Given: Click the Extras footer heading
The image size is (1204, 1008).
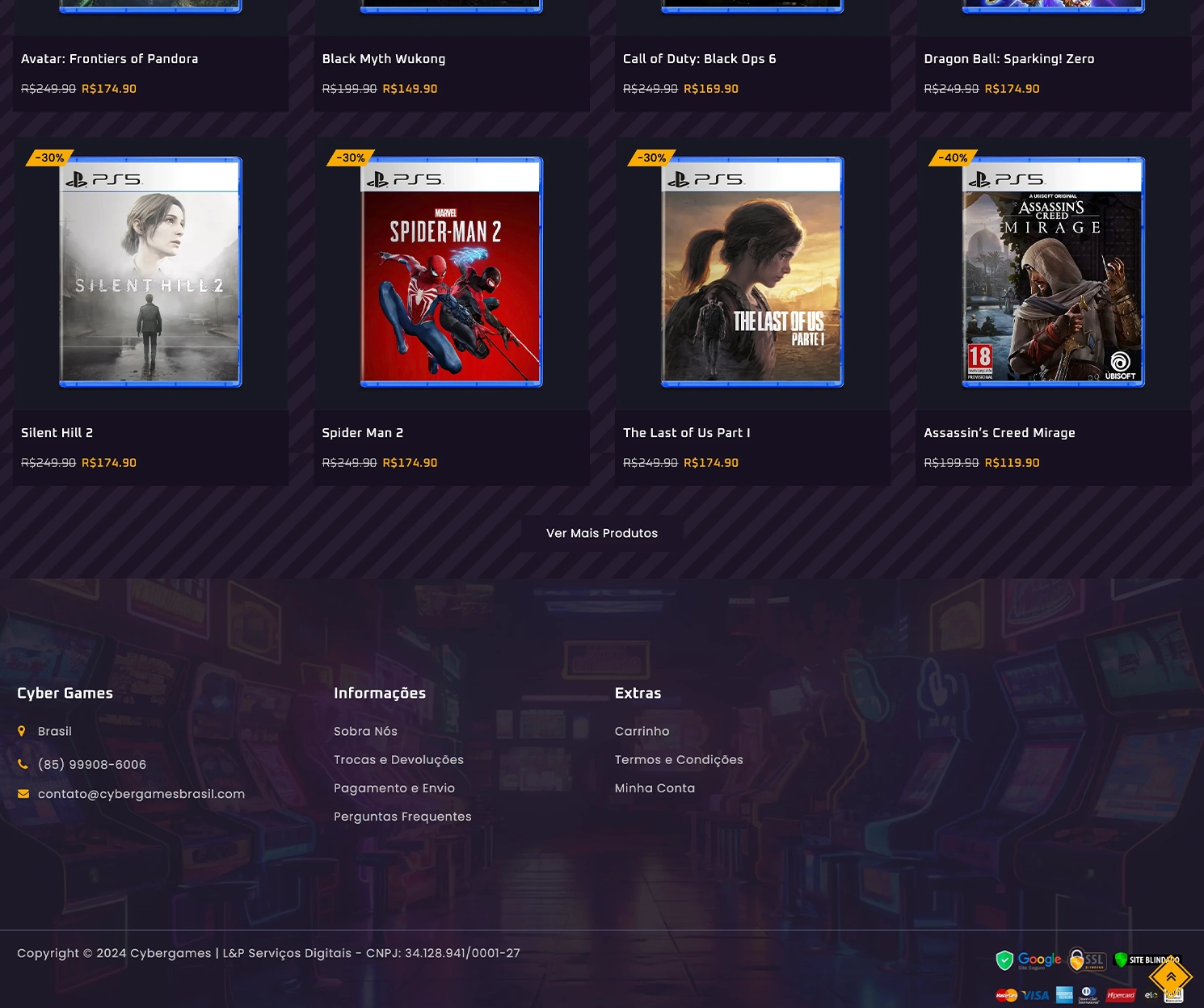Looking at the screenshot, I should point(638,693).
